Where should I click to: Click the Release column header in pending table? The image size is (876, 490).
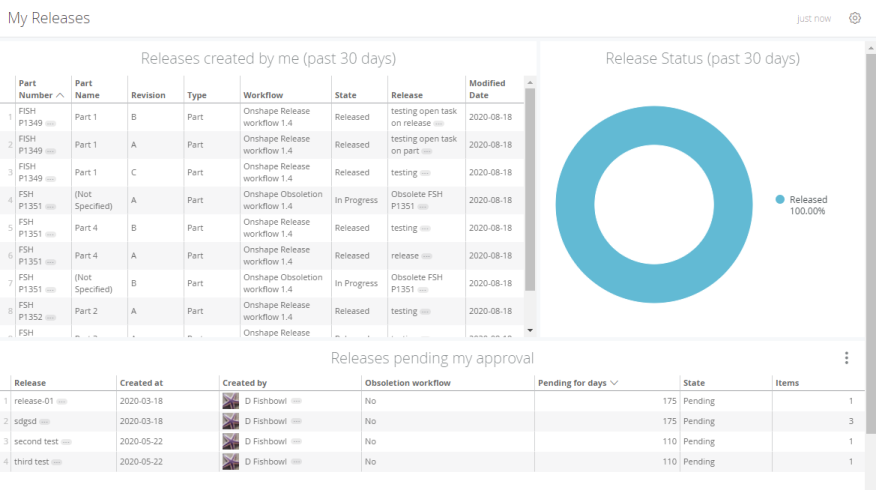coord(30,383)
